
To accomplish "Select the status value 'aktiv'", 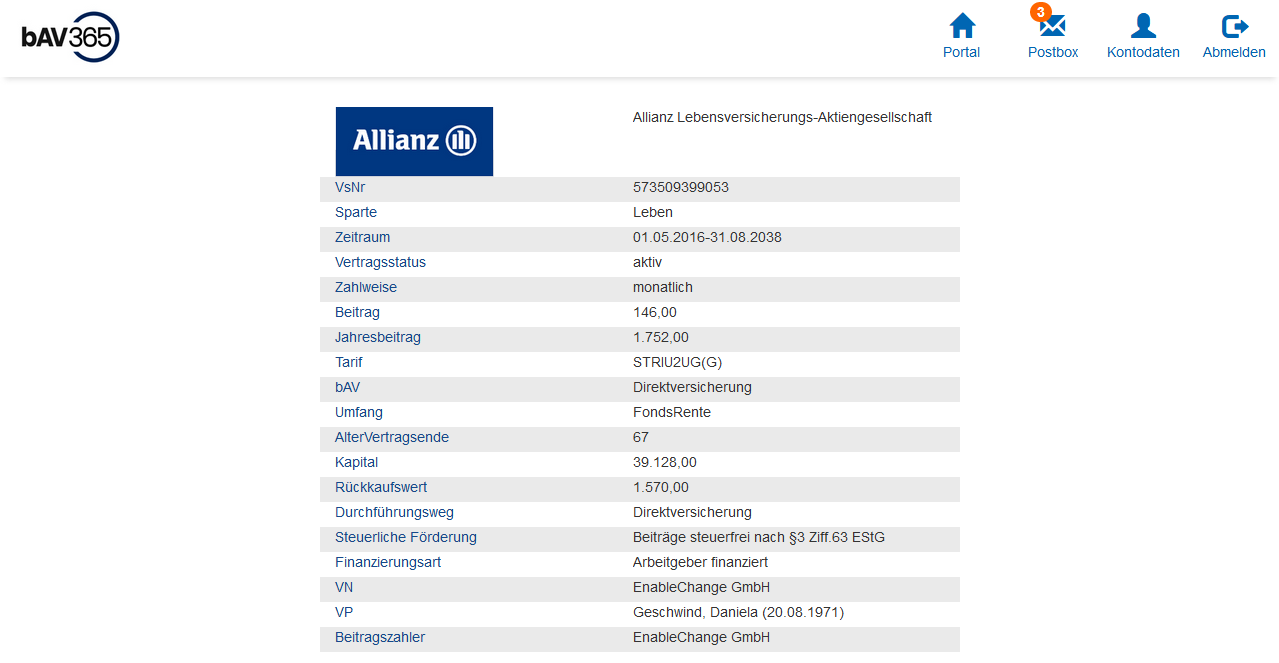I will point(647,263).
